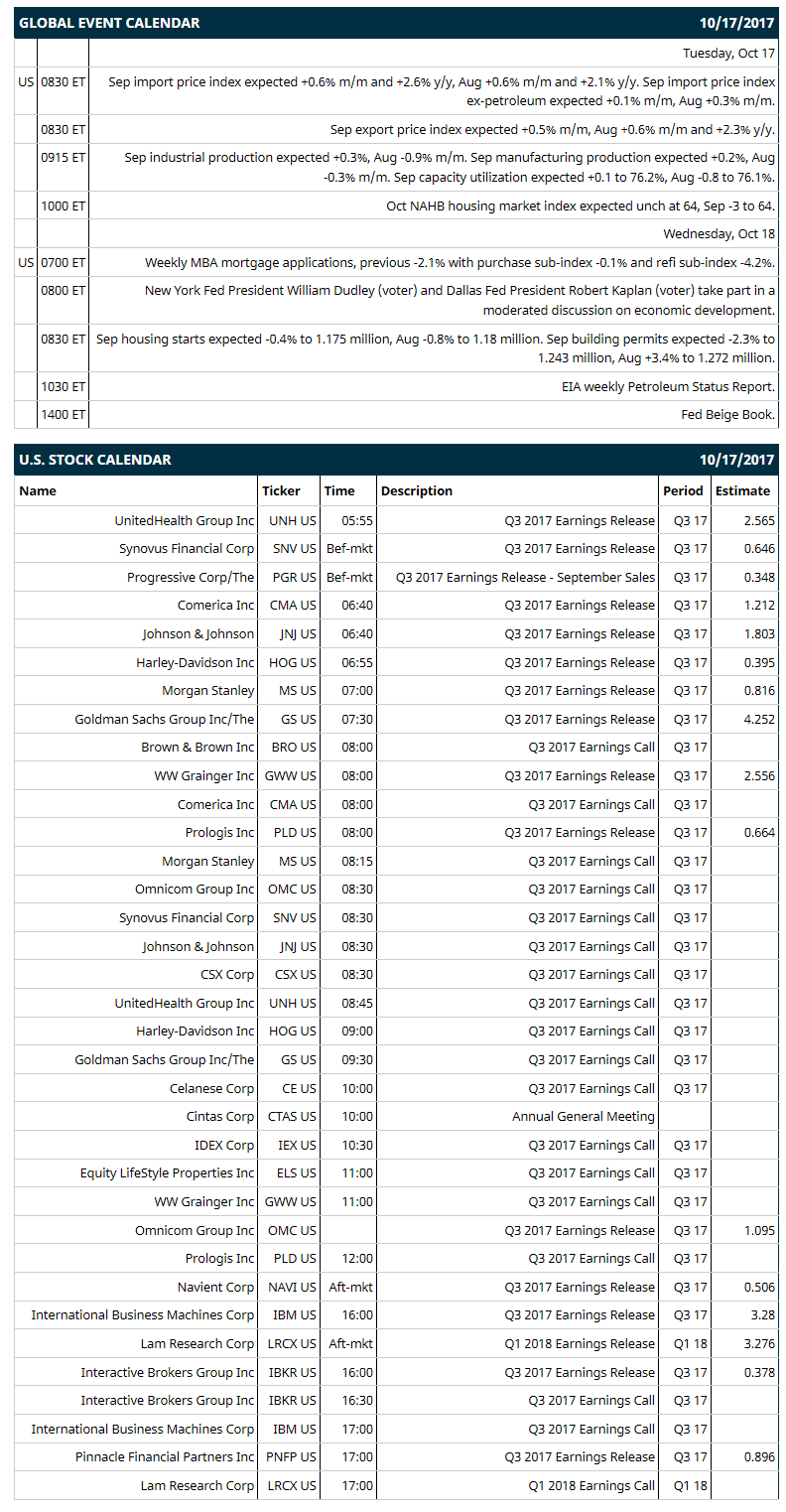Click the Progressive Corp/The company name
The image size is (786, 1512).
pyautogui.click(x=191, y=577)
